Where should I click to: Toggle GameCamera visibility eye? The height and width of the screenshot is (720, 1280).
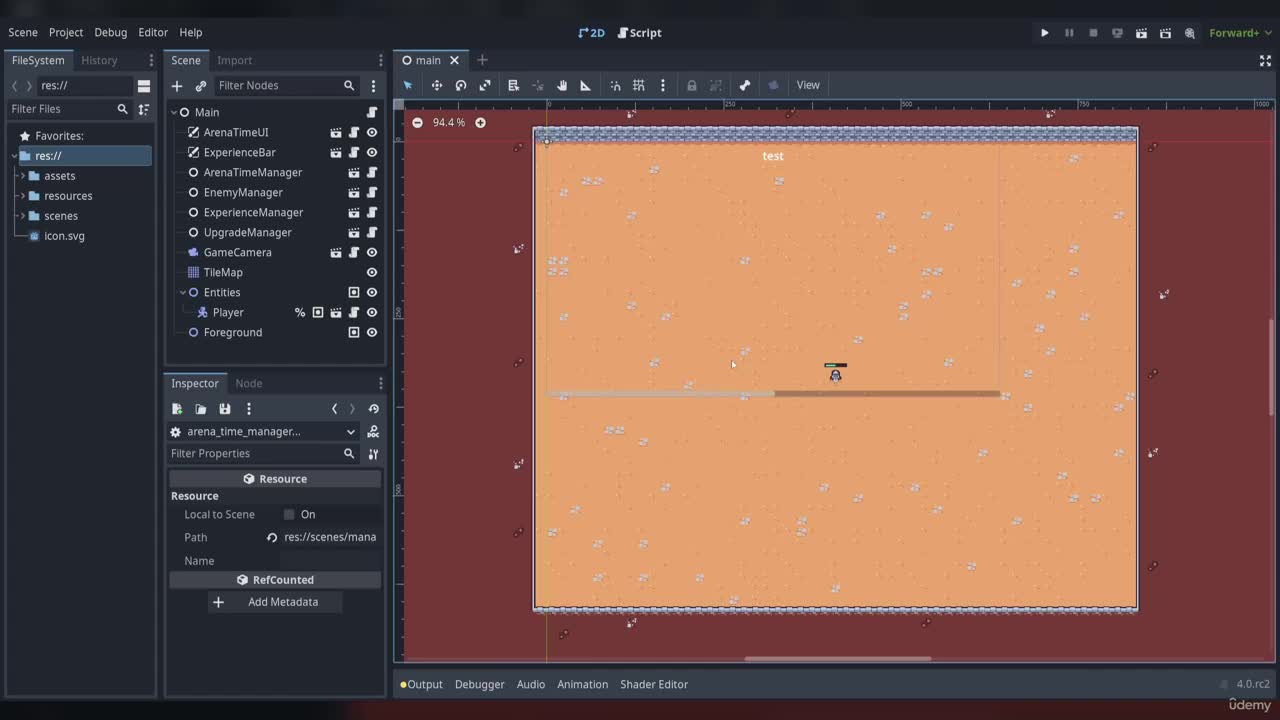372,252
